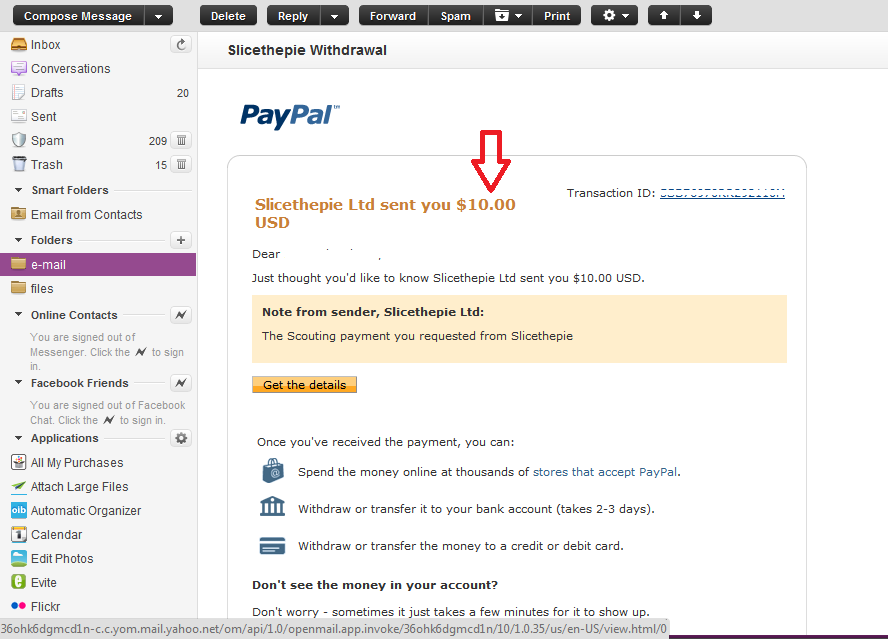This screenshot has width=888, height=639.
Task: Click the PayPal logo
Action: 289,115
